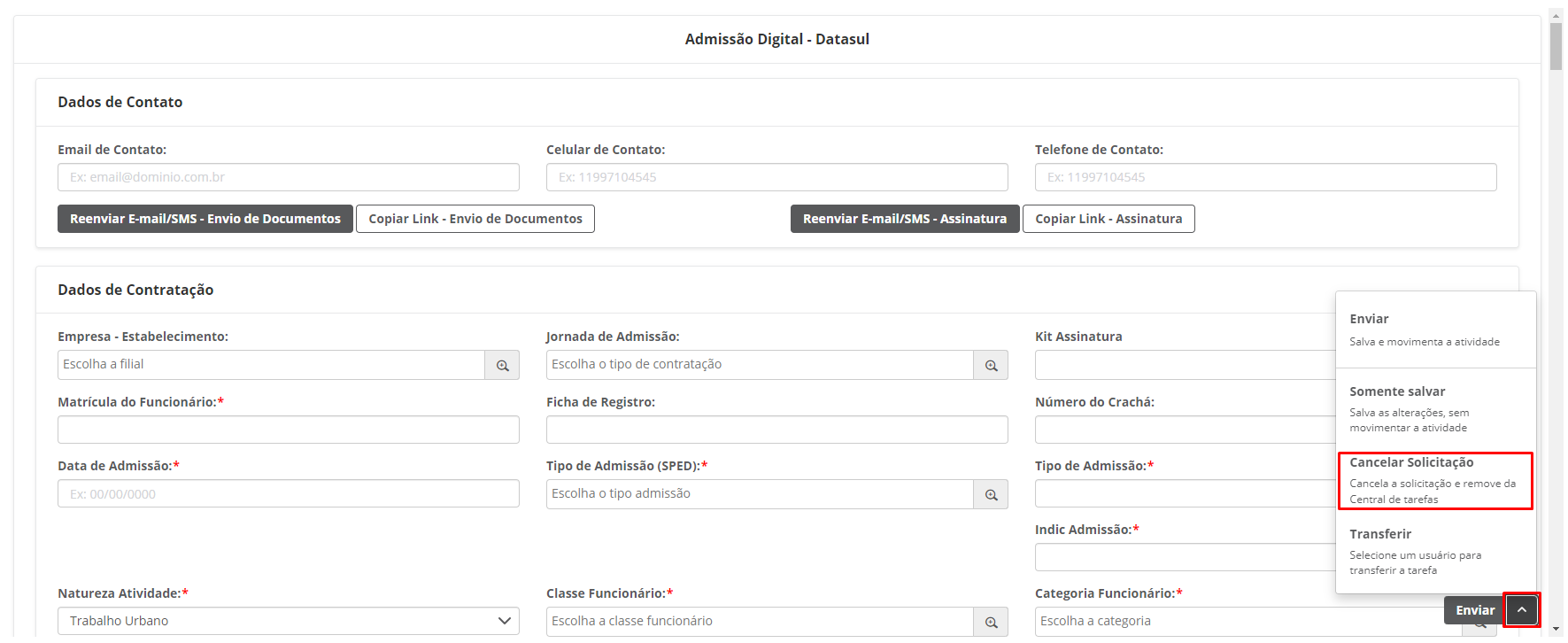Viewport: 1568px width, 643px height.
Task: Select Enviar option in the actions menu
Action: [1434, 329]
